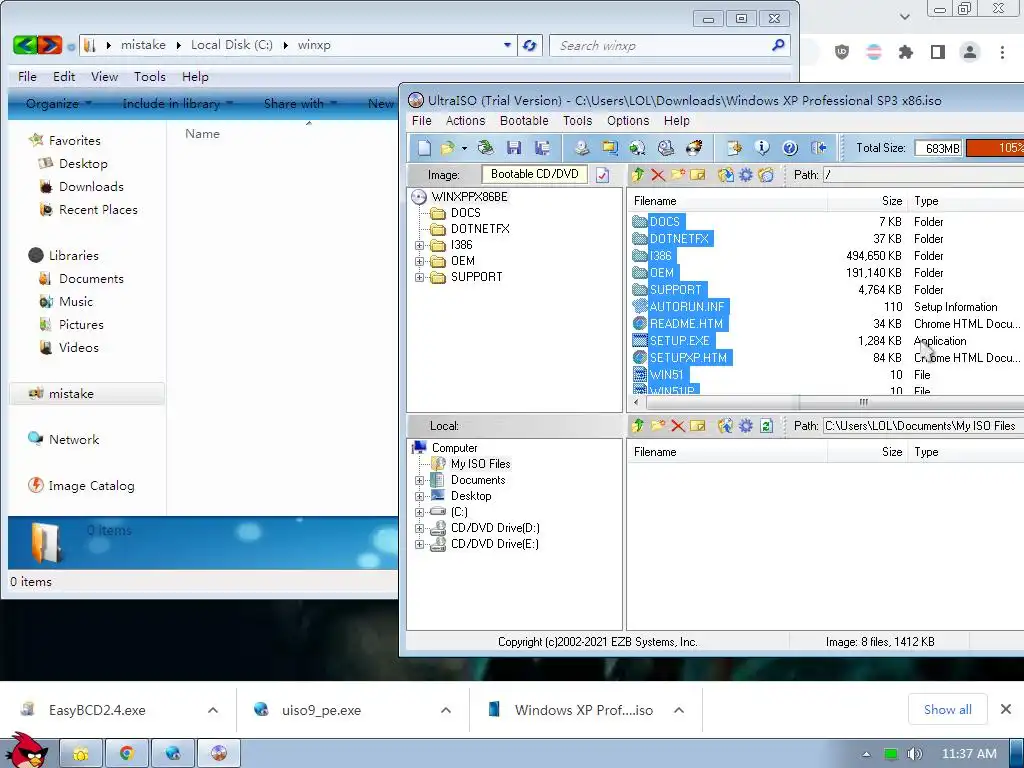Click the Save As icon in UltraISO toolbar
The height and width of the screenshot is (768, 1024).
point(542,148)
